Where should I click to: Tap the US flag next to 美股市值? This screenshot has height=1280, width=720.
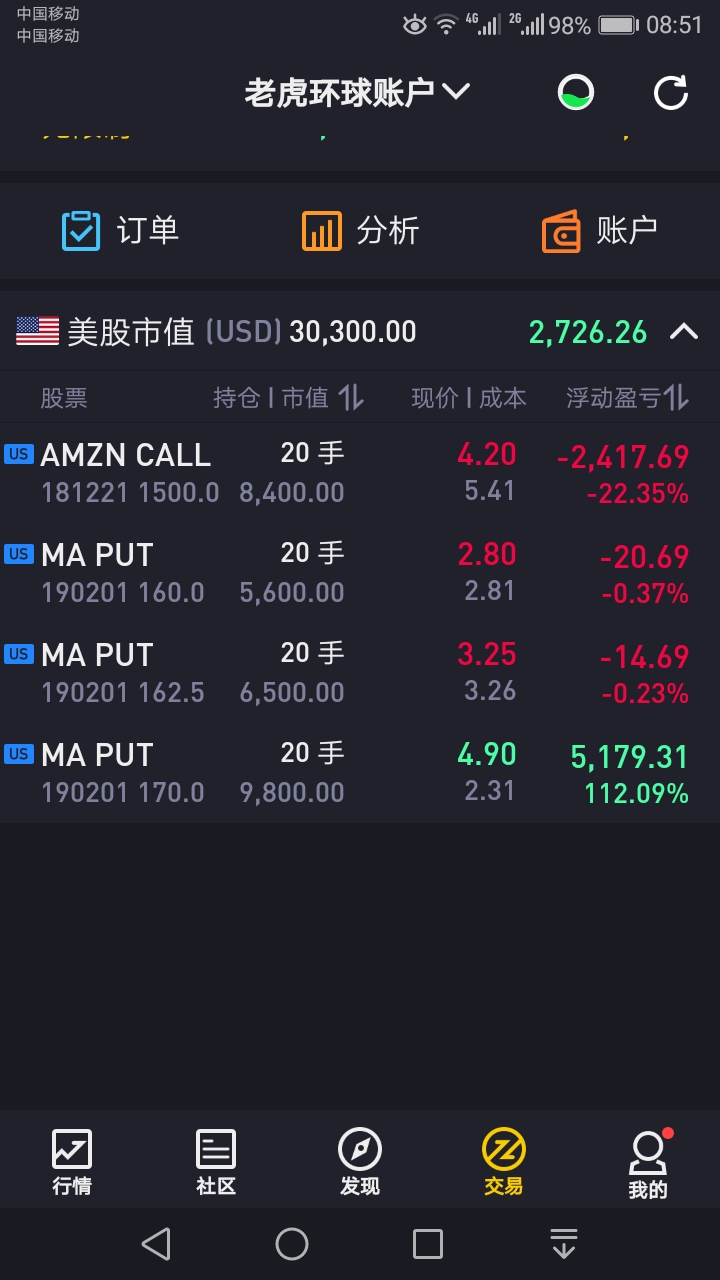(x=38, y=331)
